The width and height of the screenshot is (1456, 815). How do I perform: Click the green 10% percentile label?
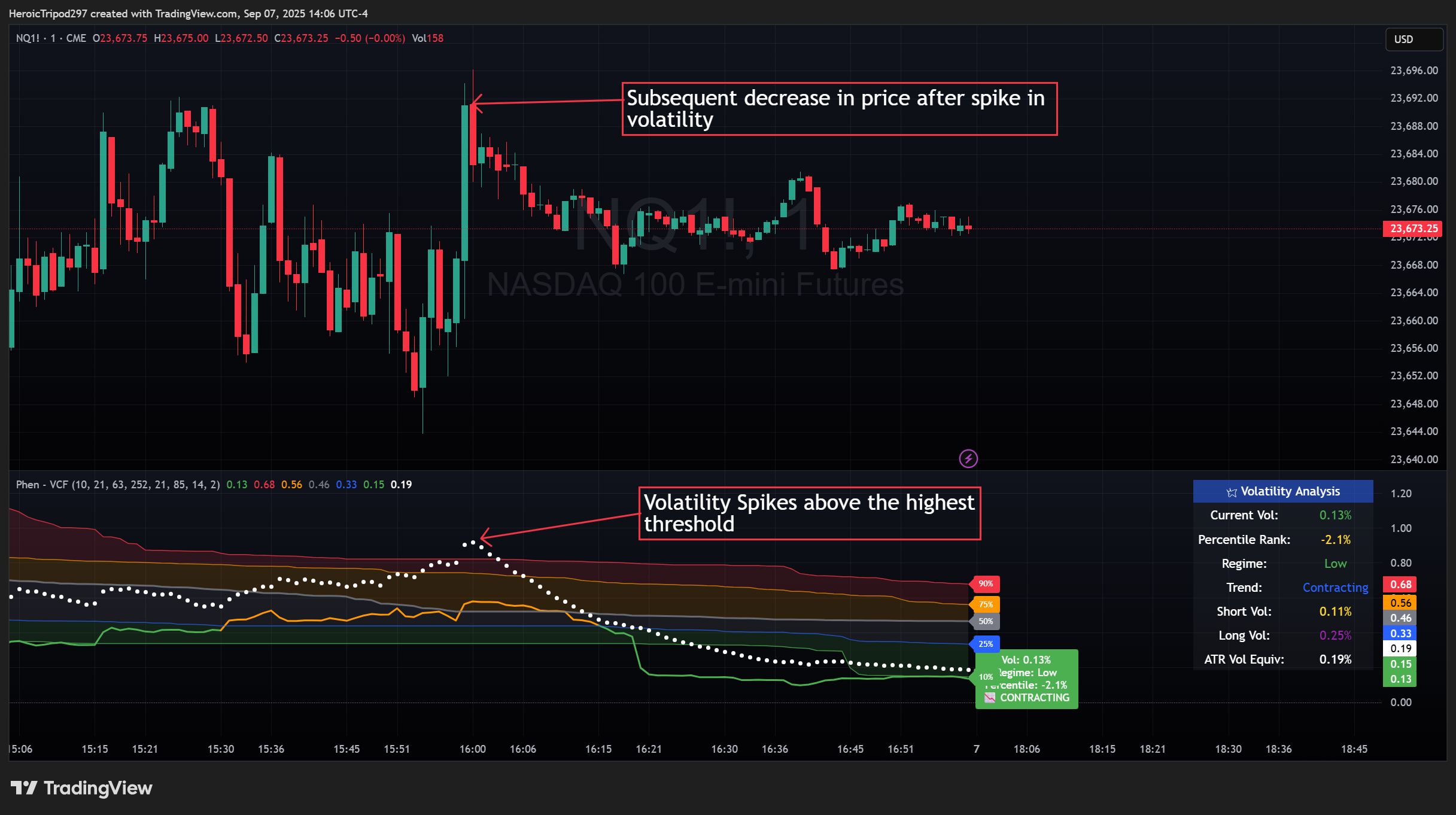tap(985, 677)
